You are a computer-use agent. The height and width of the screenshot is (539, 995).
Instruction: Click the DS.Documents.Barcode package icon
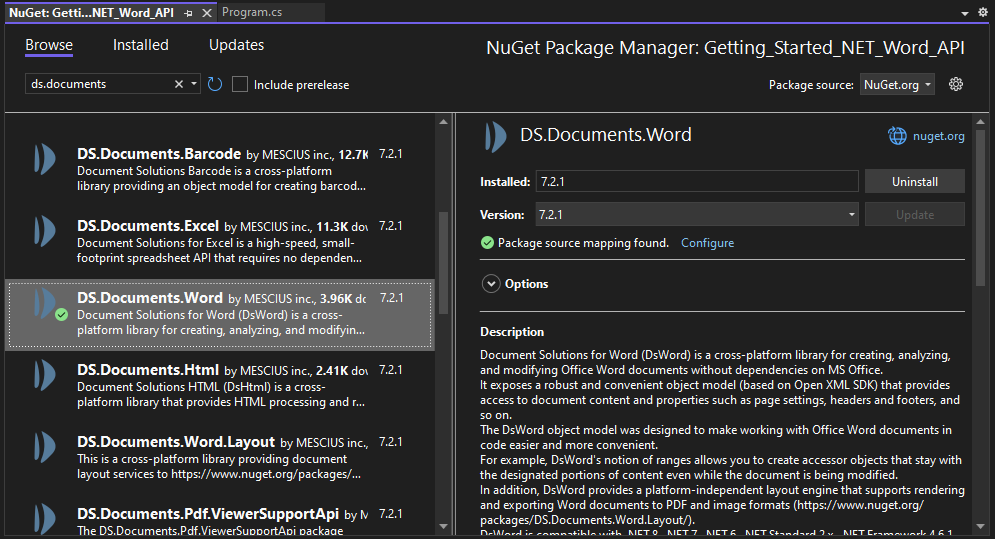coord(44,159)
